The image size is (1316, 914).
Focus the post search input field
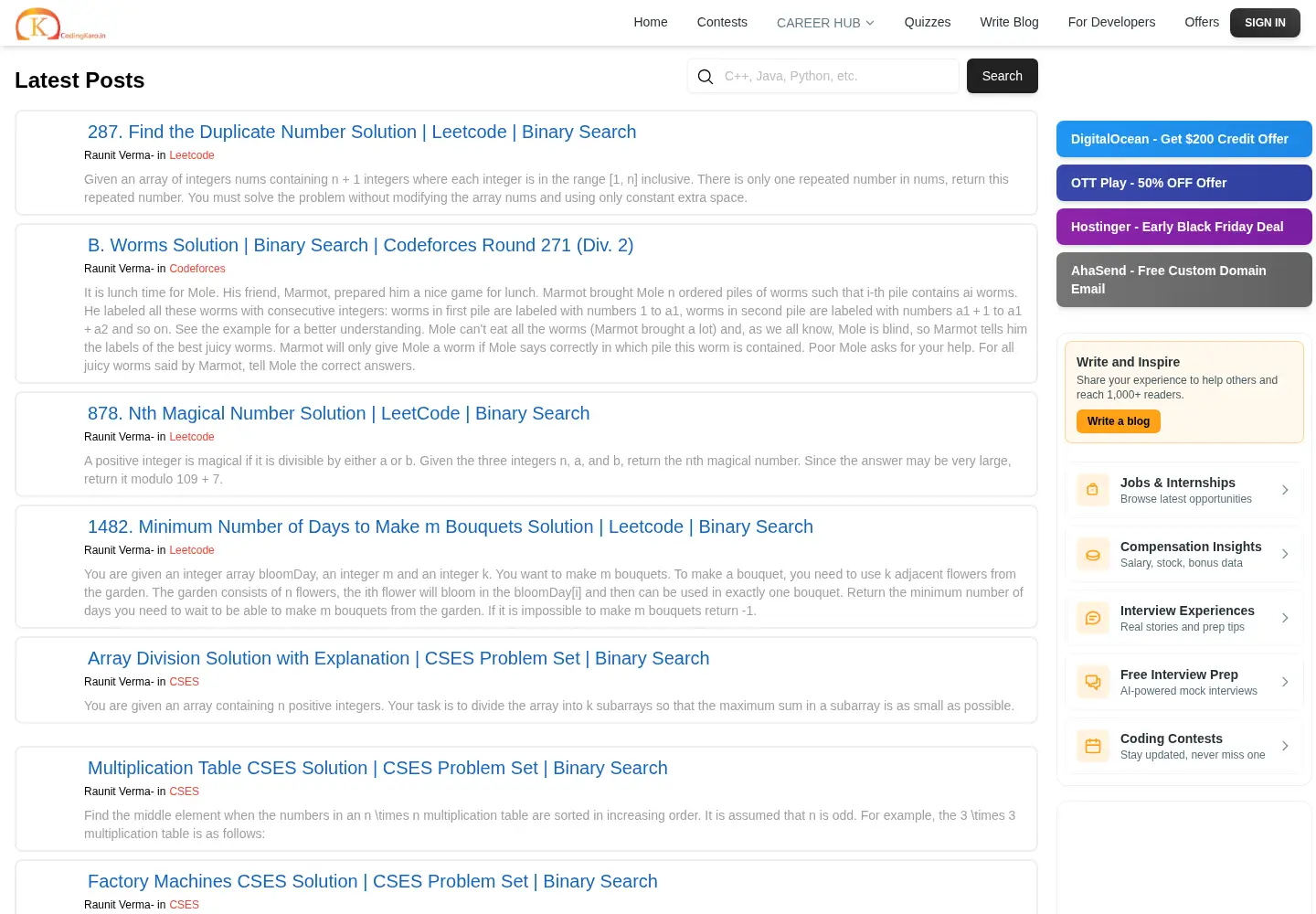[x=836, y=76]
